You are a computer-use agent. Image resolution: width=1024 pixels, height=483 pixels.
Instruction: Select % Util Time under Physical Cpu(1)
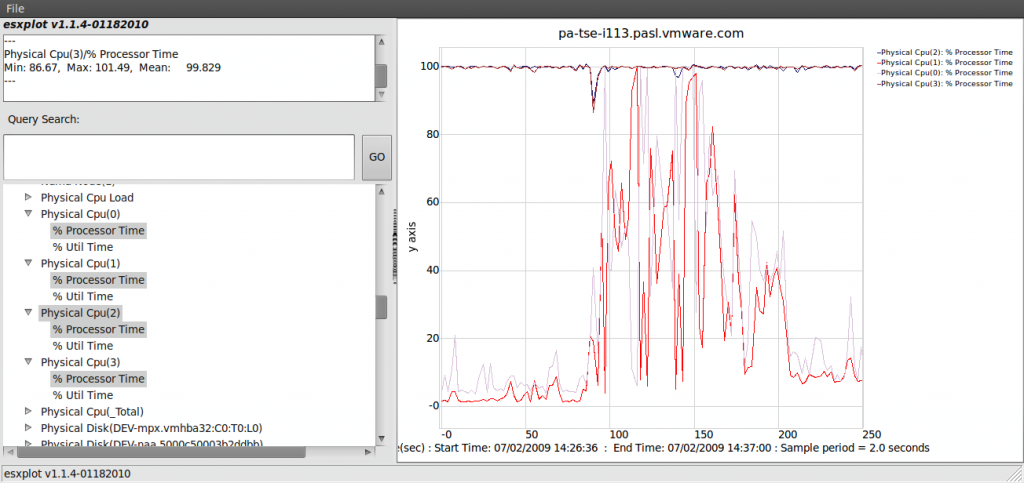(83, 296)
